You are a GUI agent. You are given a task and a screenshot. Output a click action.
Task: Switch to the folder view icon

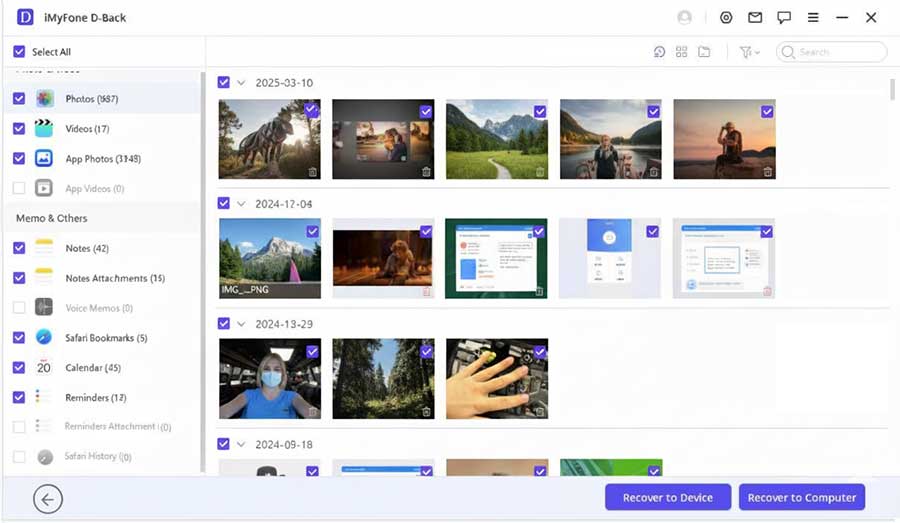click(704, 52)
